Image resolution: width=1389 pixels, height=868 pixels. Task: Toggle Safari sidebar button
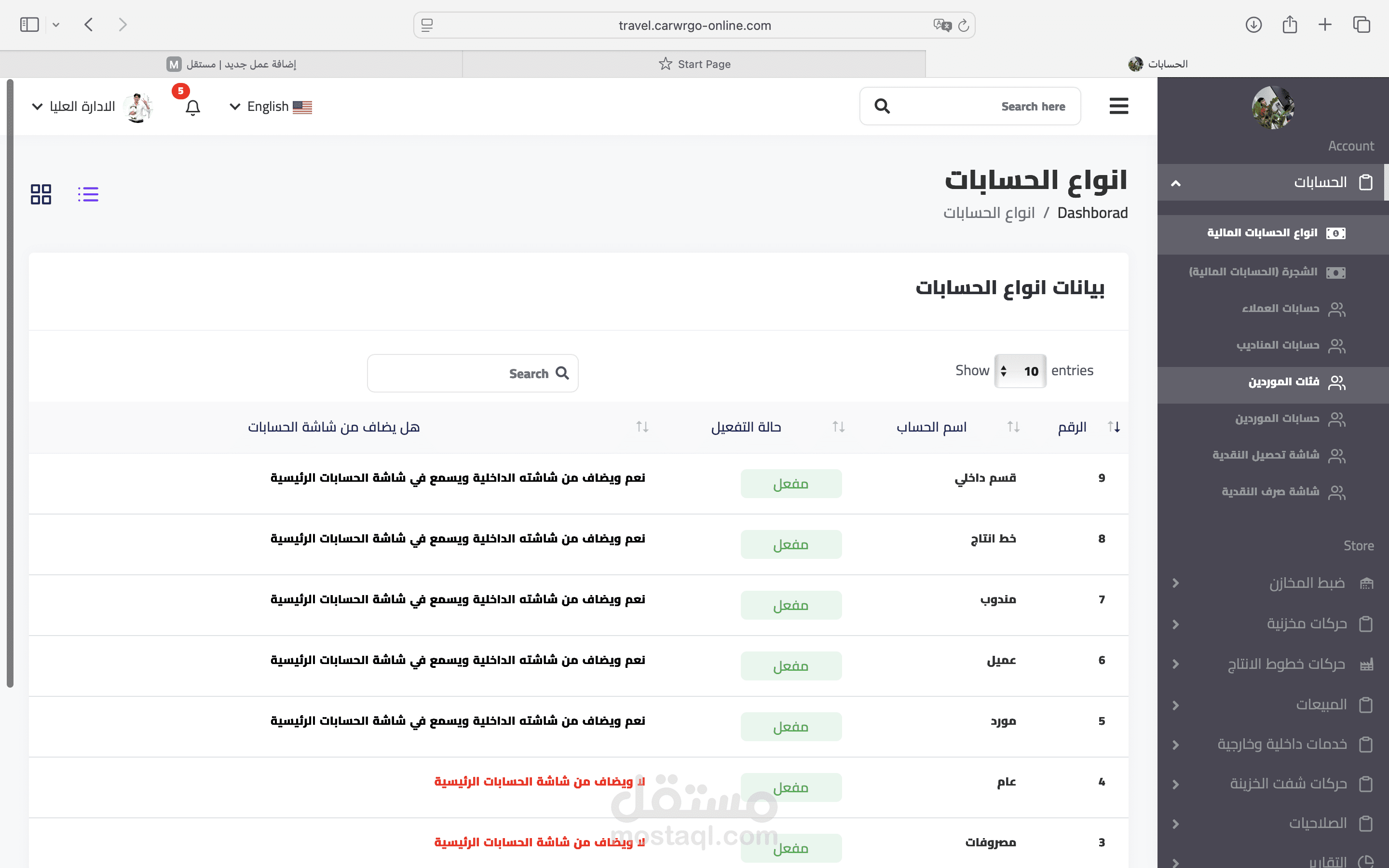point(29,25)
